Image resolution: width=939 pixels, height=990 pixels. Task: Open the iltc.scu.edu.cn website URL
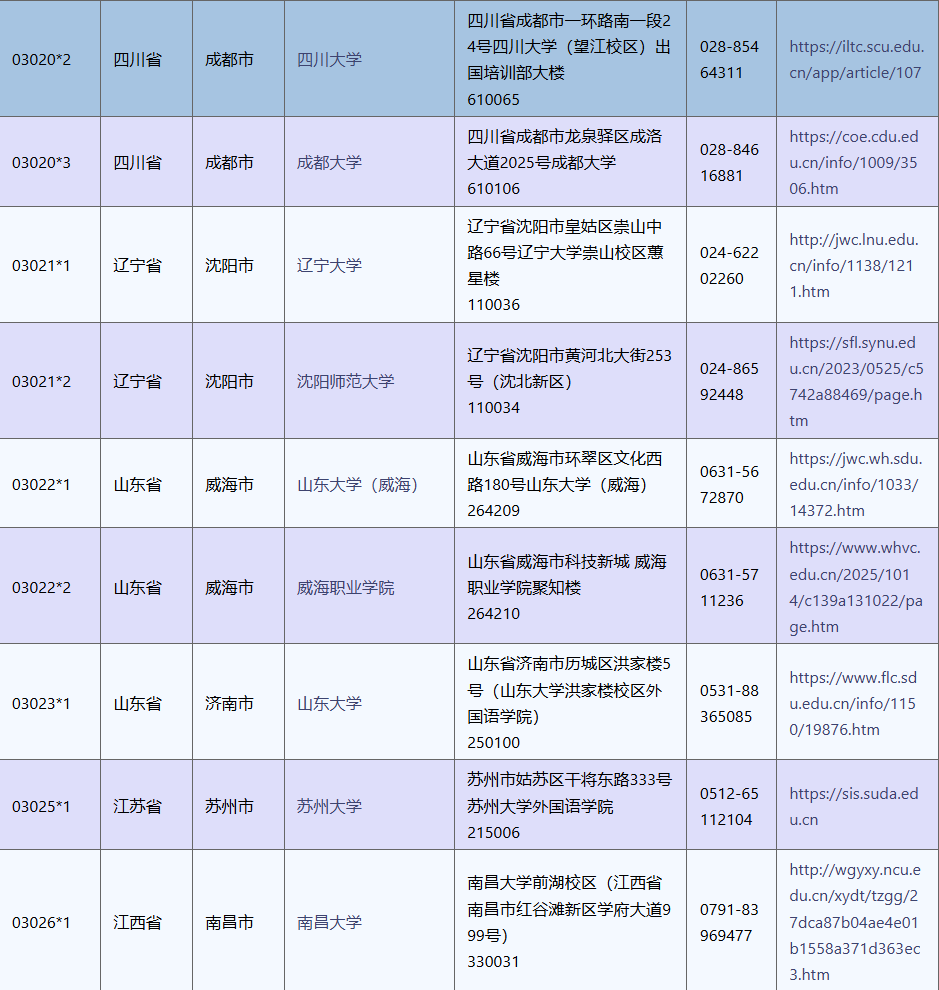855,59
